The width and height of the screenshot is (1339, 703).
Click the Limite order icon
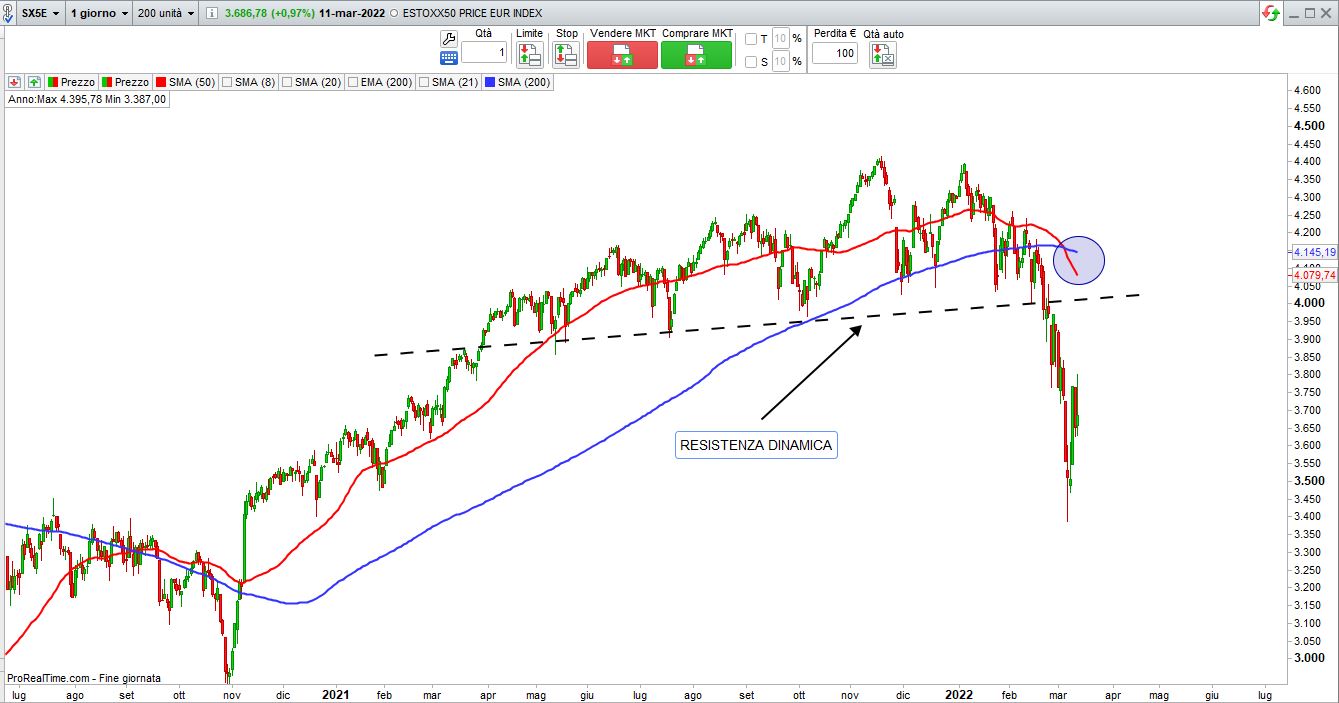click(x=529, y=55)
